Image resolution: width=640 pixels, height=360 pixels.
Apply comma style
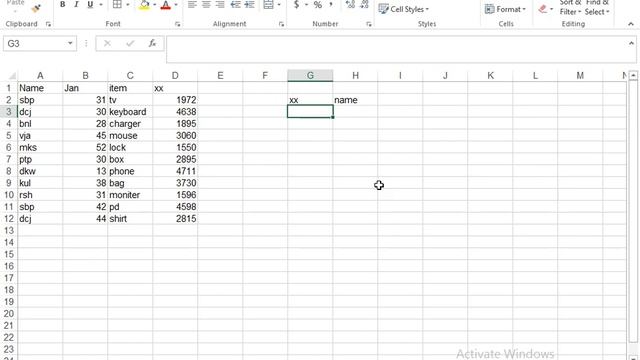point(331,5)
